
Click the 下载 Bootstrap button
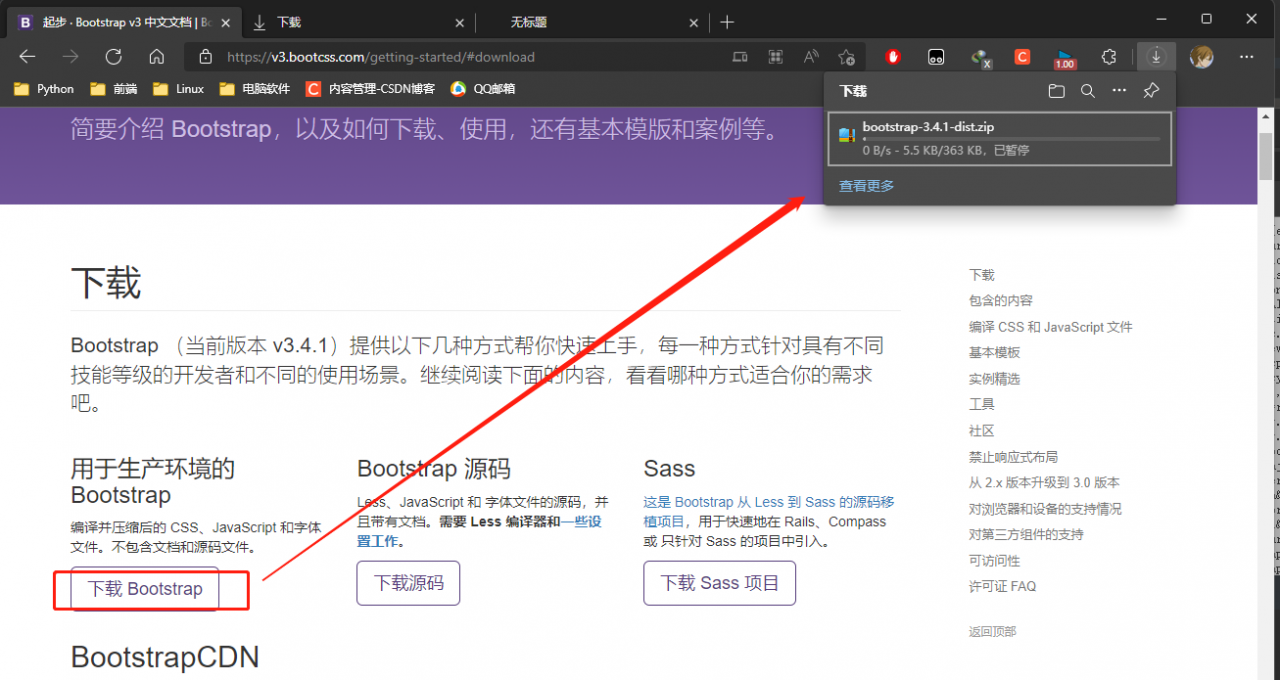click(x=145, y=589)
